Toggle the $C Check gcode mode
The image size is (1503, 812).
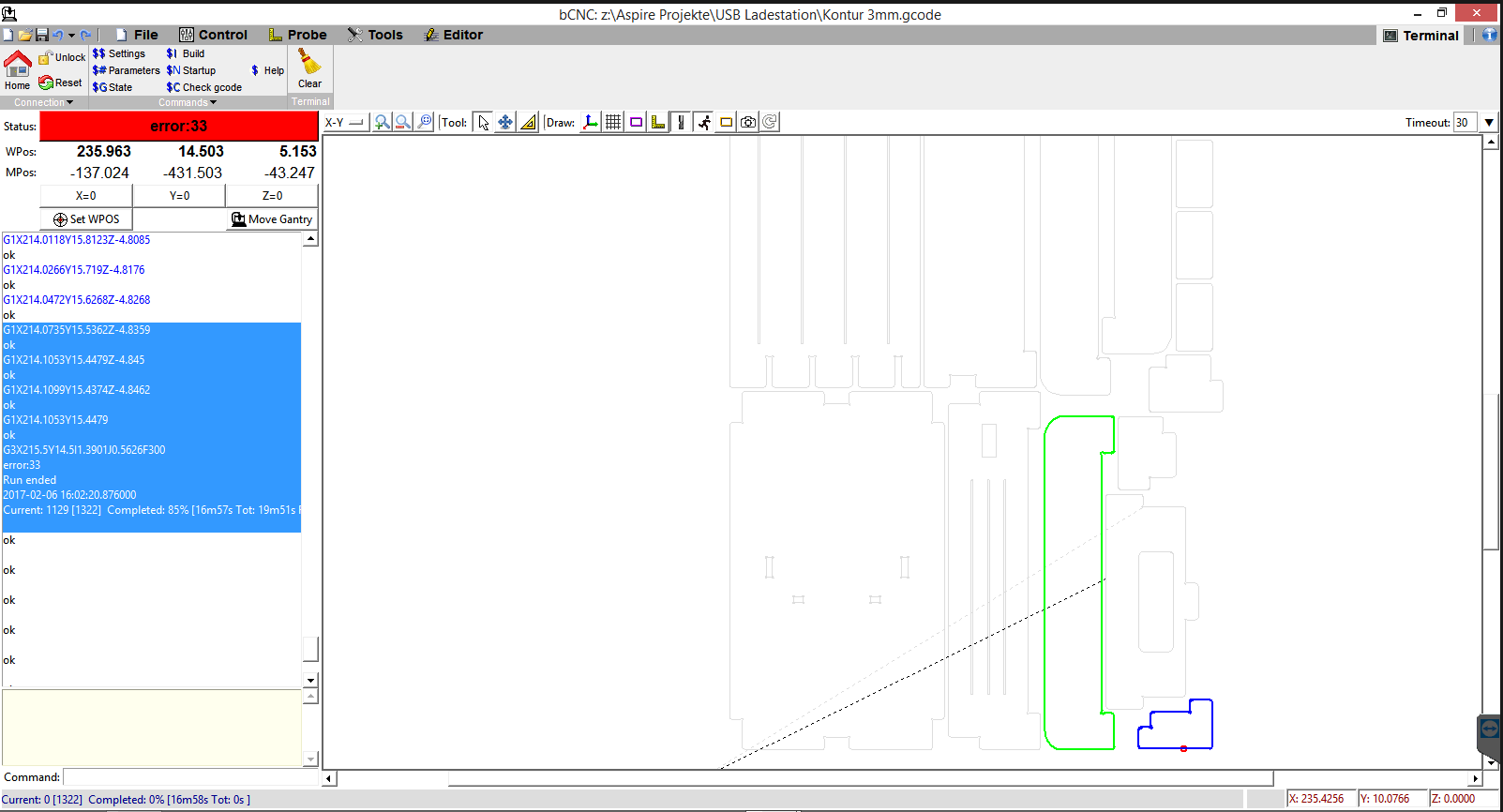204,87
